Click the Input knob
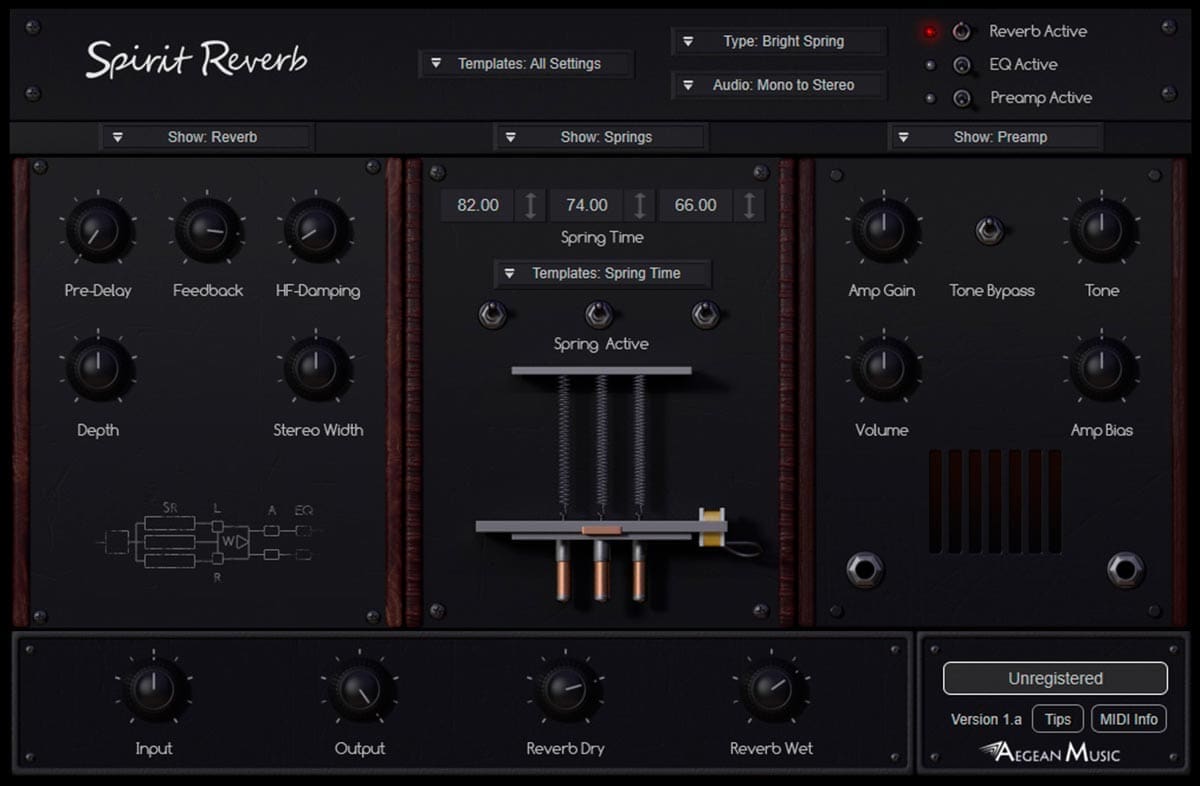Viewport: 1200px width, 786px height. tap(154, 689)
